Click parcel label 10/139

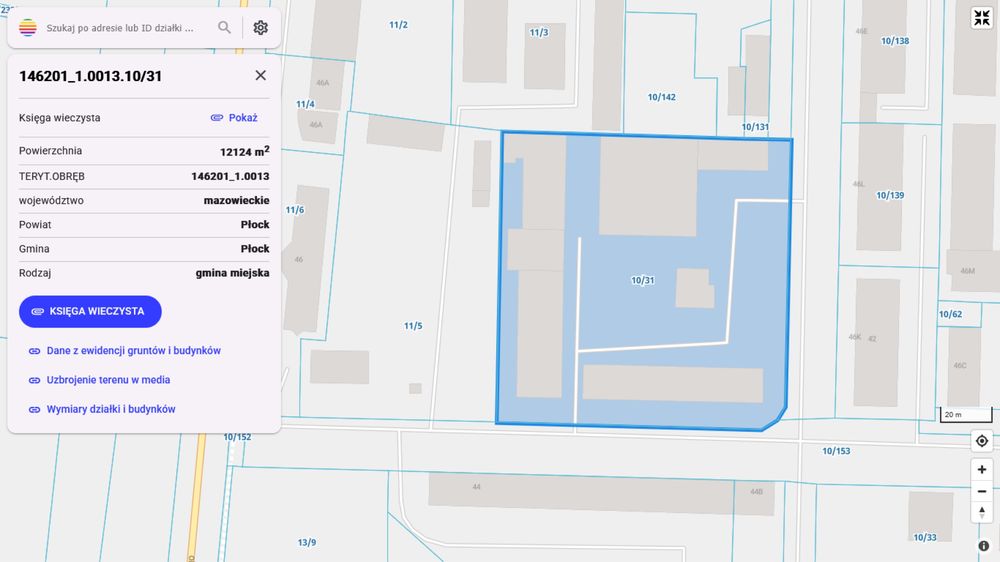pos(890,195)
